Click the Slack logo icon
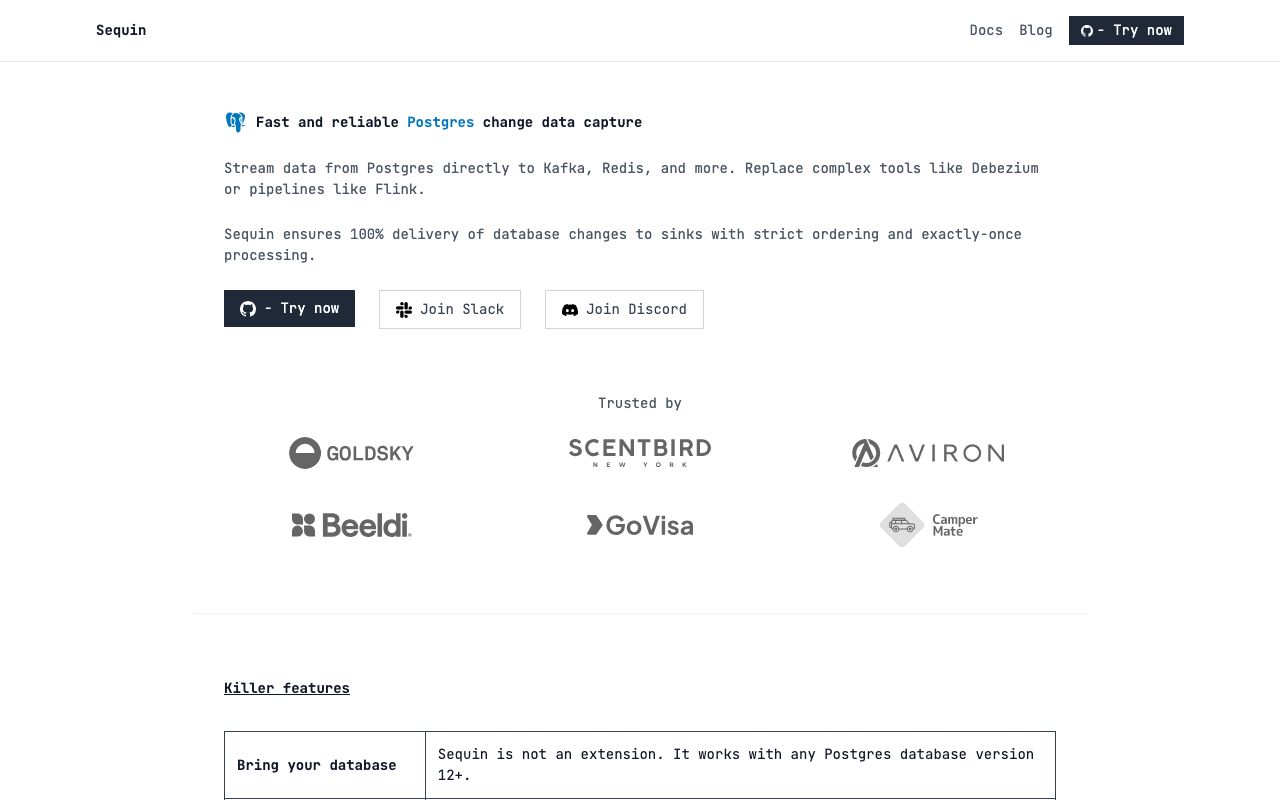 tap(404, 310)
